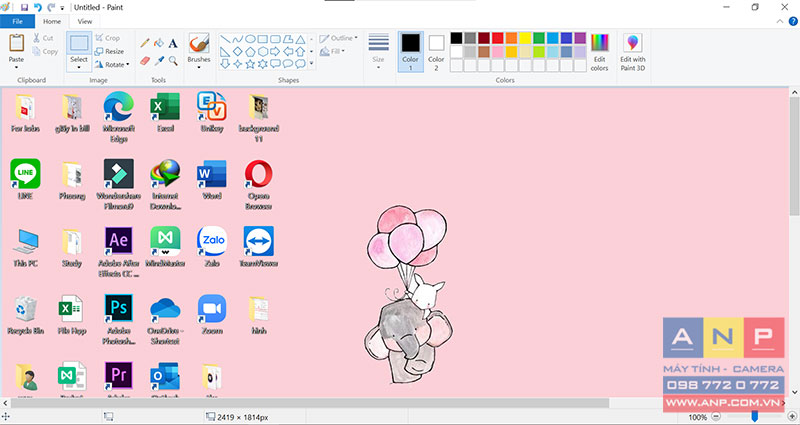Click the Crop button
800x425 pixels.
tap(107, 38)
